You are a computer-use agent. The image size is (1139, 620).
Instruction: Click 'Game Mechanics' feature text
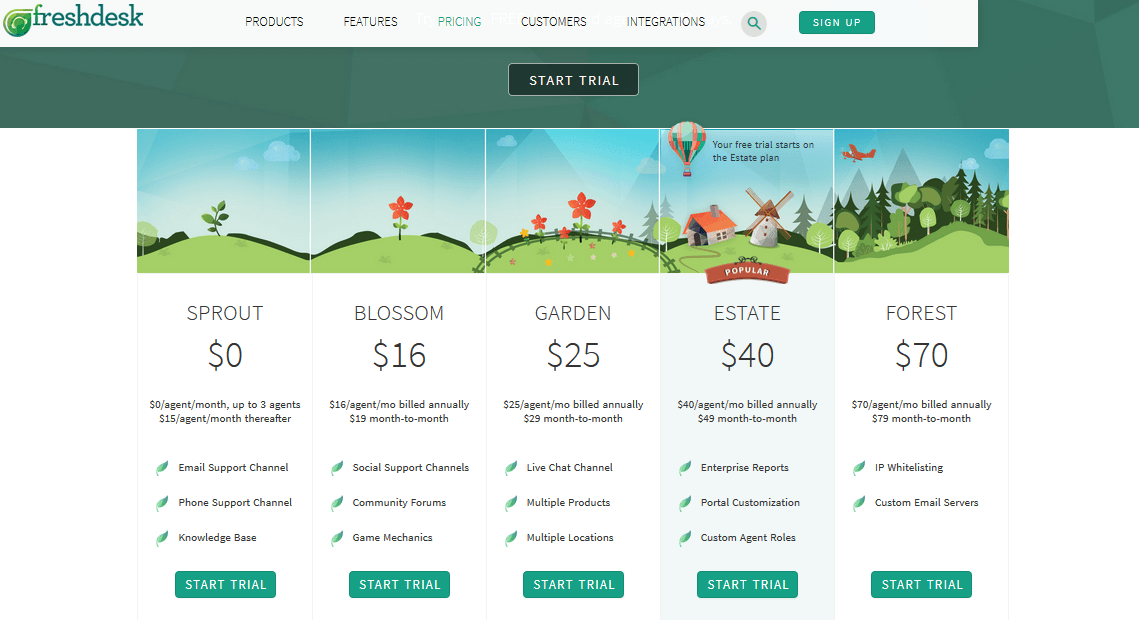(392, 538)
